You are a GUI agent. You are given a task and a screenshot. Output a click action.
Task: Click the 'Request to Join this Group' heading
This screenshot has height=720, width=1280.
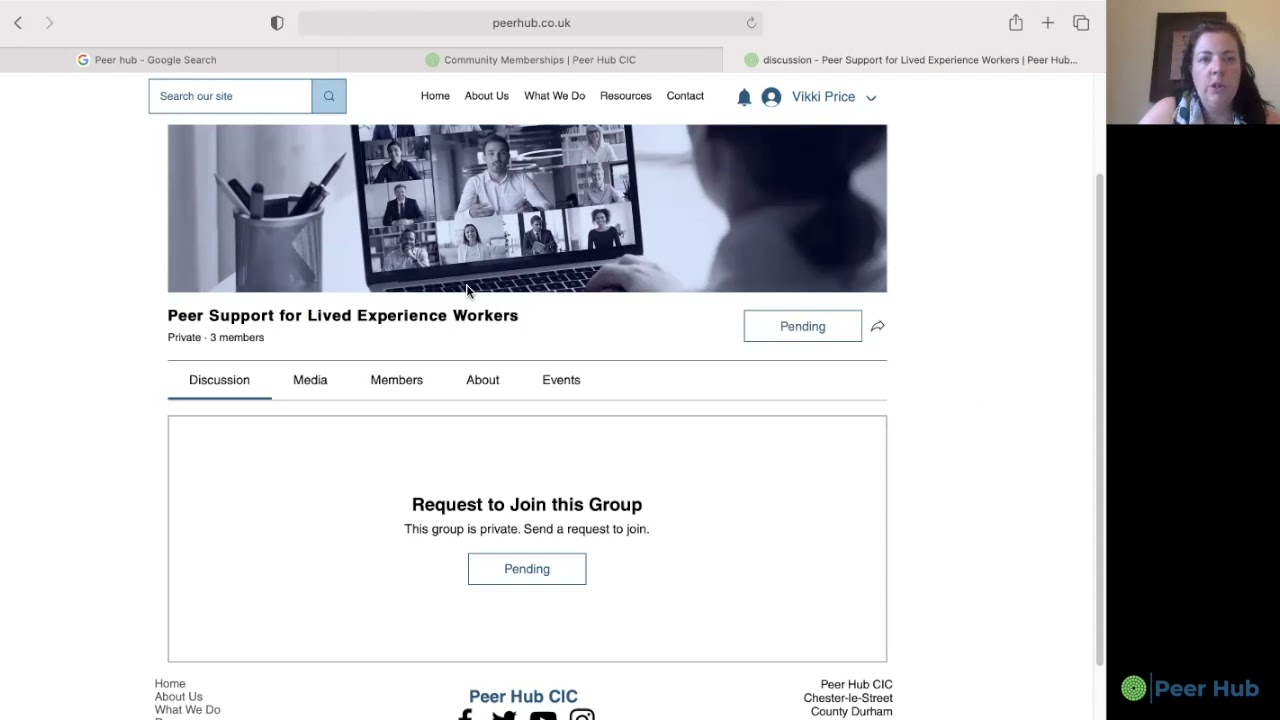527,505
